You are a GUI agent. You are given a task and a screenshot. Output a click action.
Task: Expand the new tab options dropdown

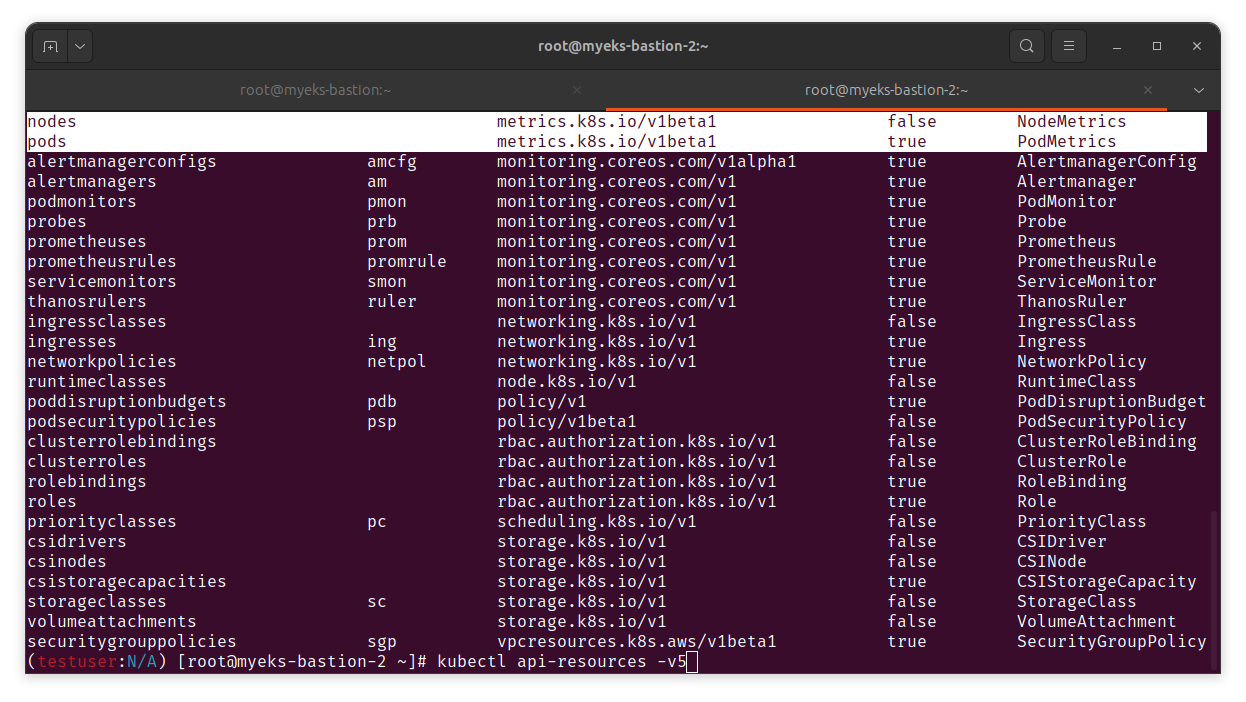point(79,46)
